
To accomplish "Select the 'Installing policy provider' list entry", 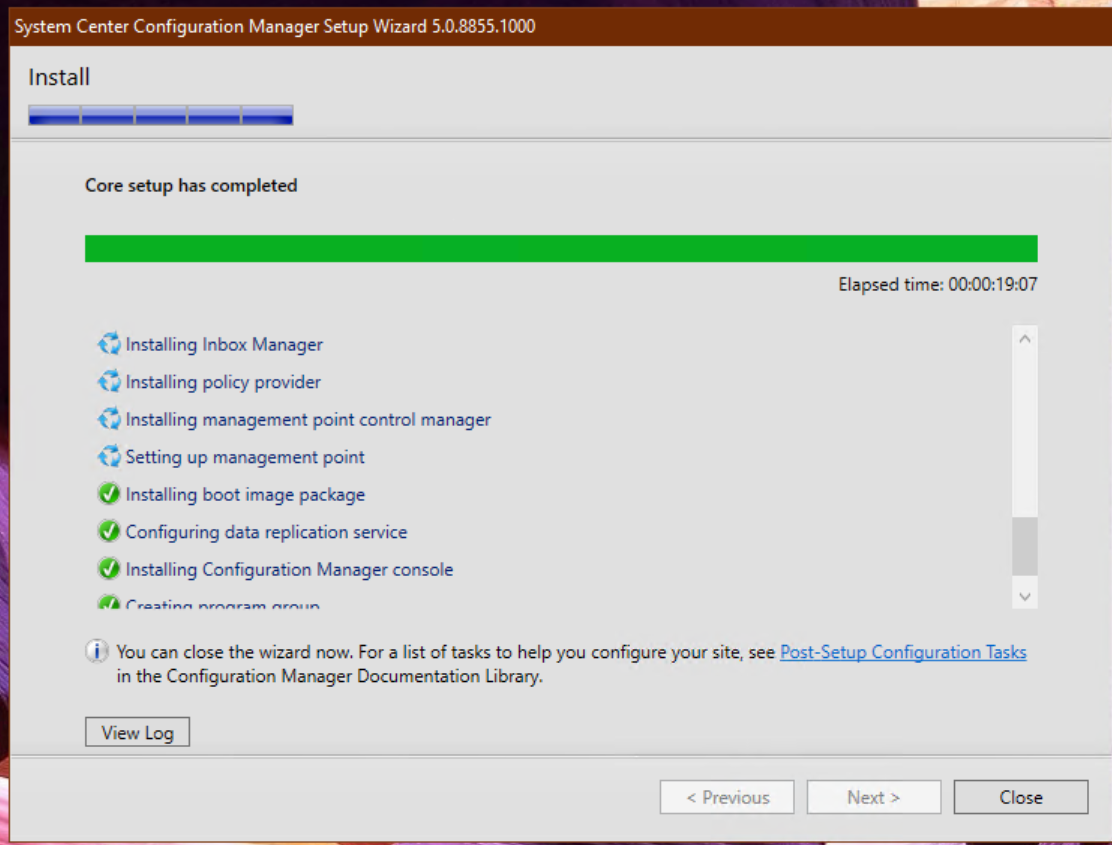I will (x=223, y=382).
